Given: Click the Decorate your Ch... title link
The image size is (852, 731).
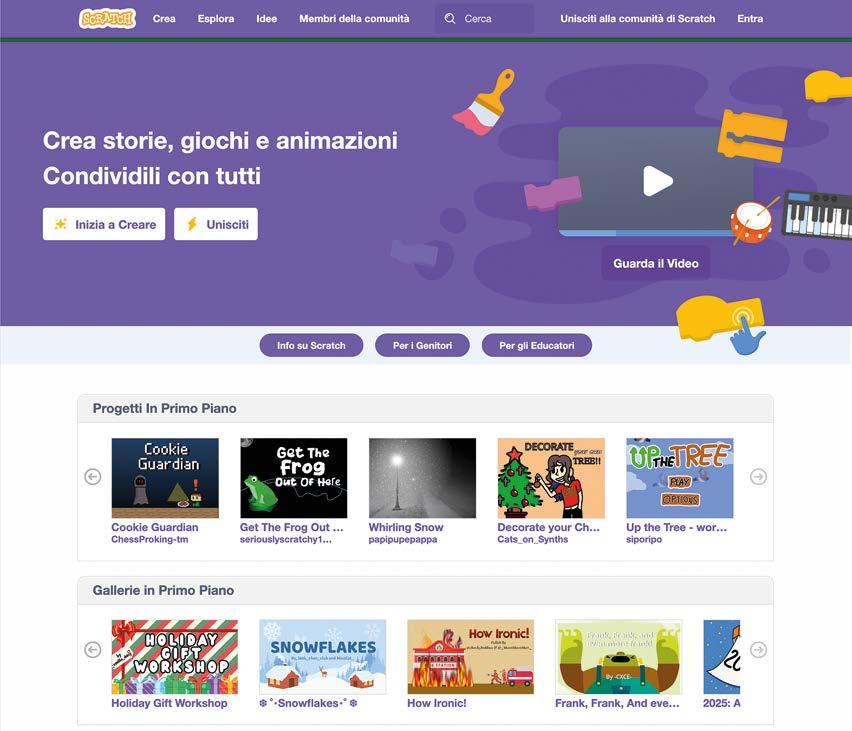Looking at the screenshot, I should (549, 527).
